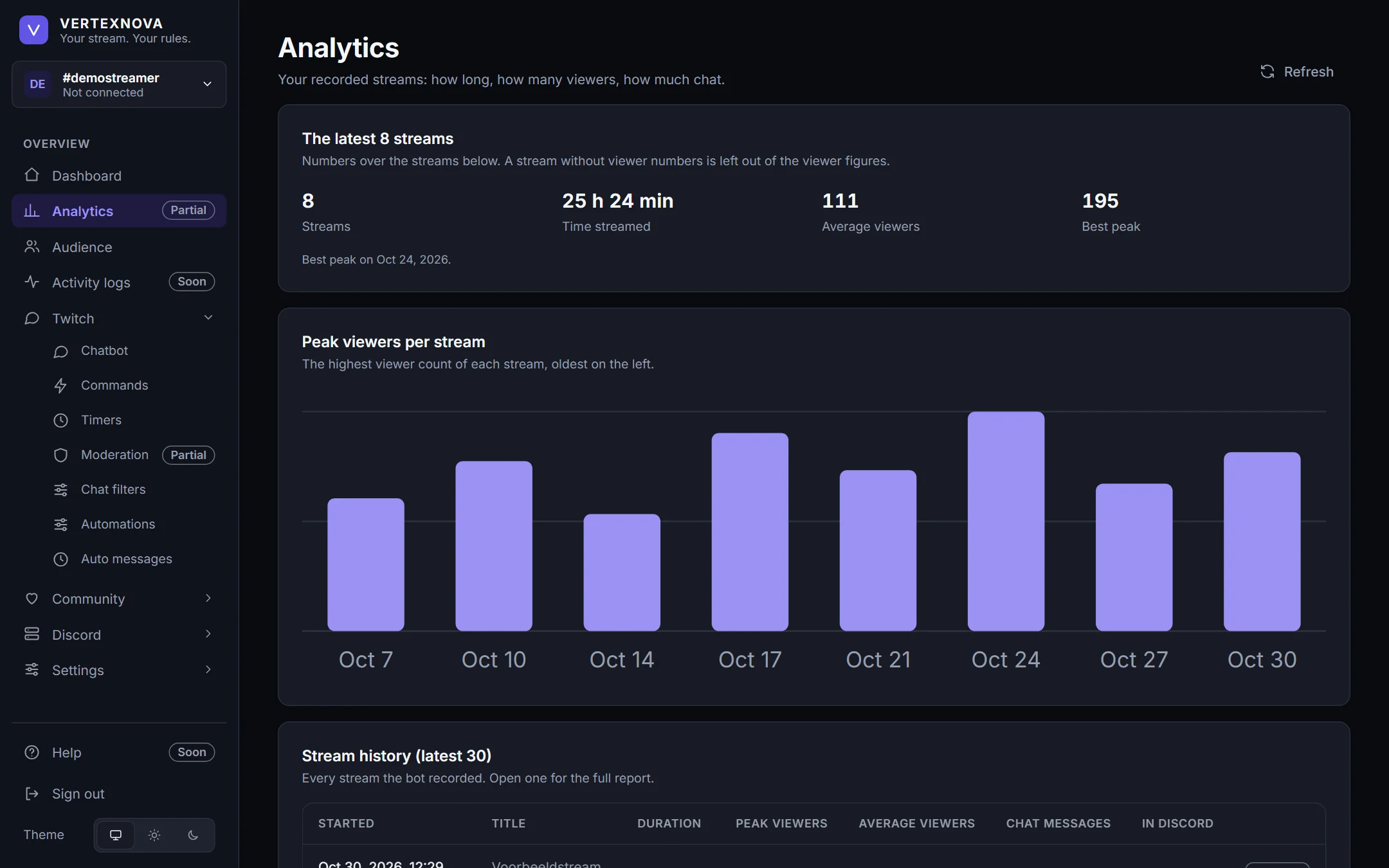Click the Commands lightning bolt icon
Image resolution: width=1389 pixels, height=868 pixels.
(60, 386)
